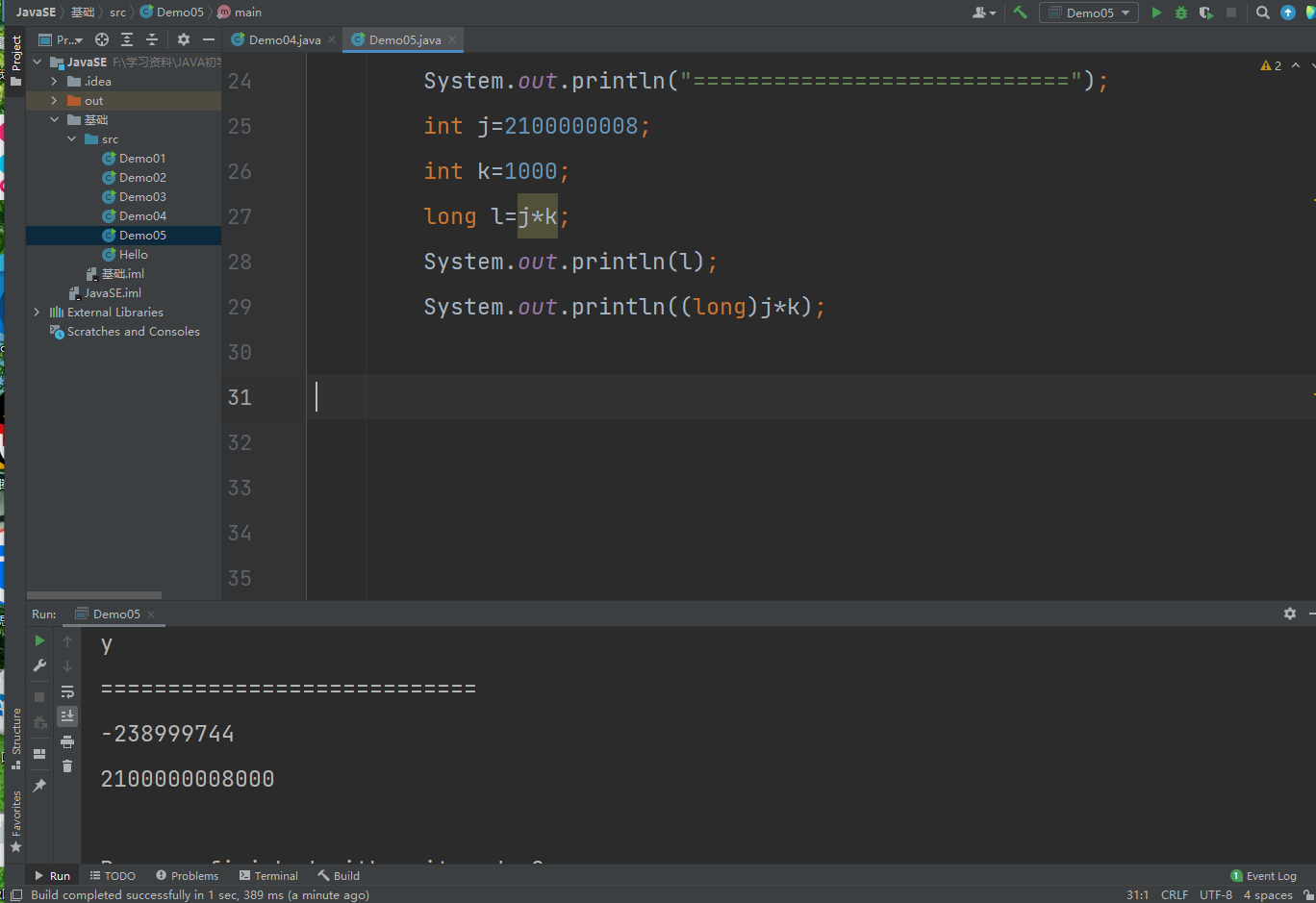Click the Debug bug icon

pos(1181,13)
